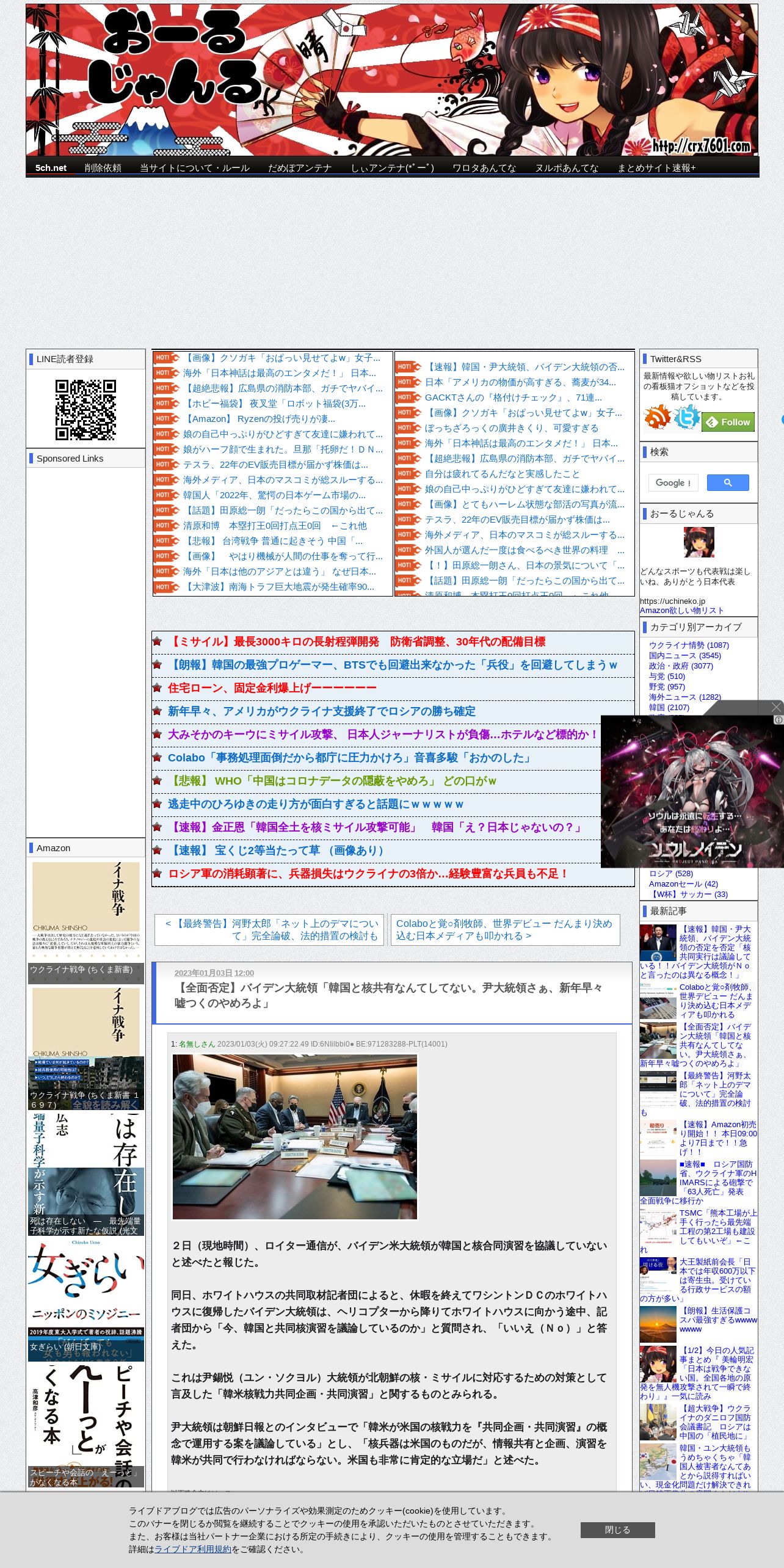The image size is (784, 1568).
Task: Click the おーるじゃんる avatar image
Action: [699, 542]
